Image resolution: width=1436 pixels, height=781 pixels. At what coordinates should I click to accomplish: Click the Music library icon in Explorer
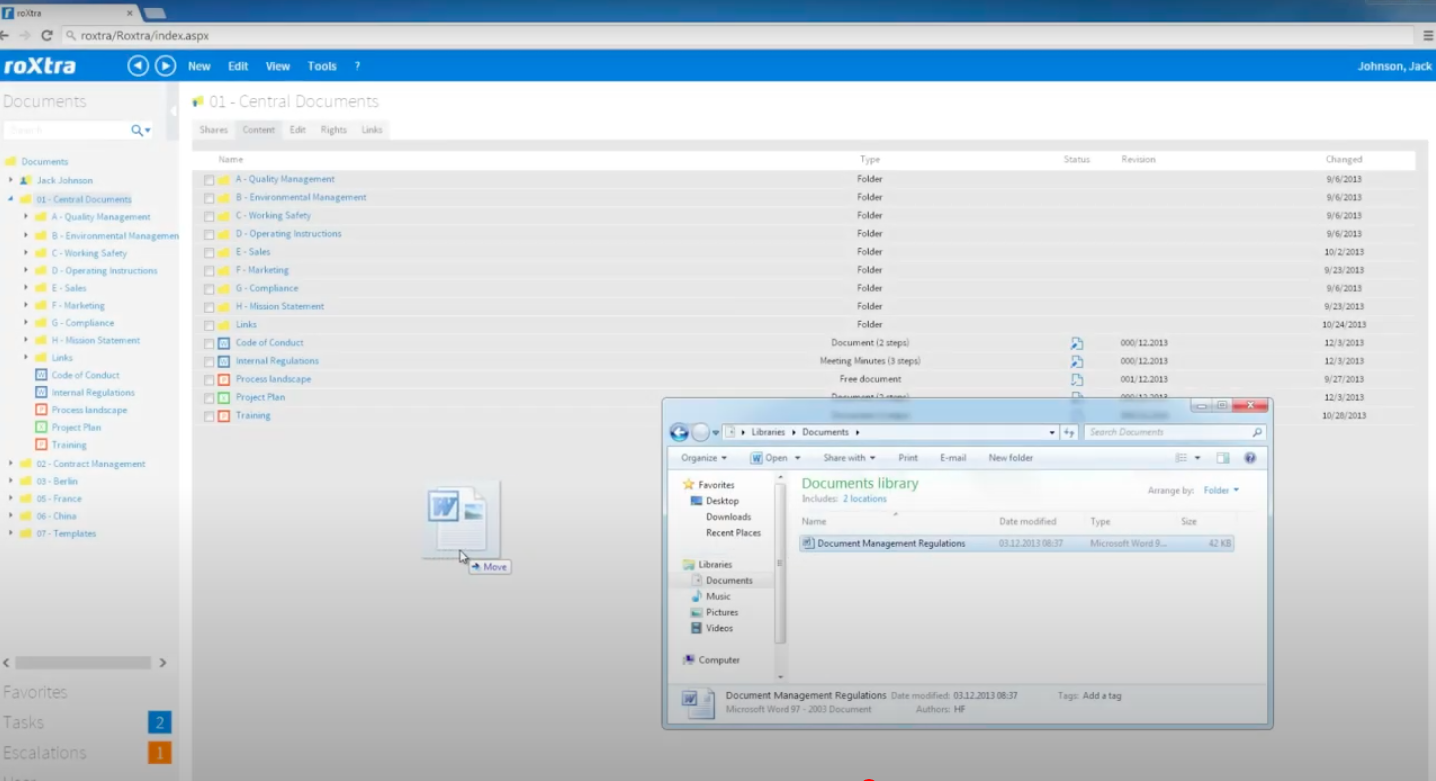(x=697, y=596)
